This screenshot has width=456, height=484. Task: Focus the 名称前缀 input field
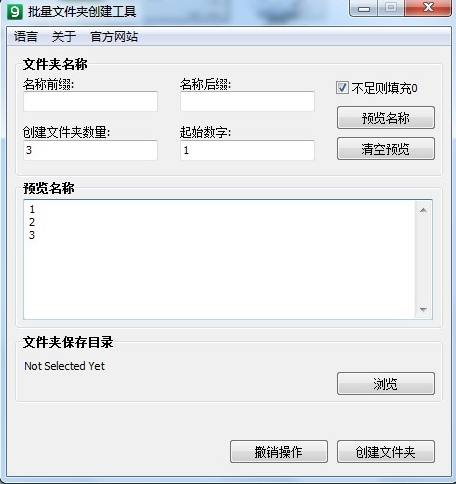[90, 101]
